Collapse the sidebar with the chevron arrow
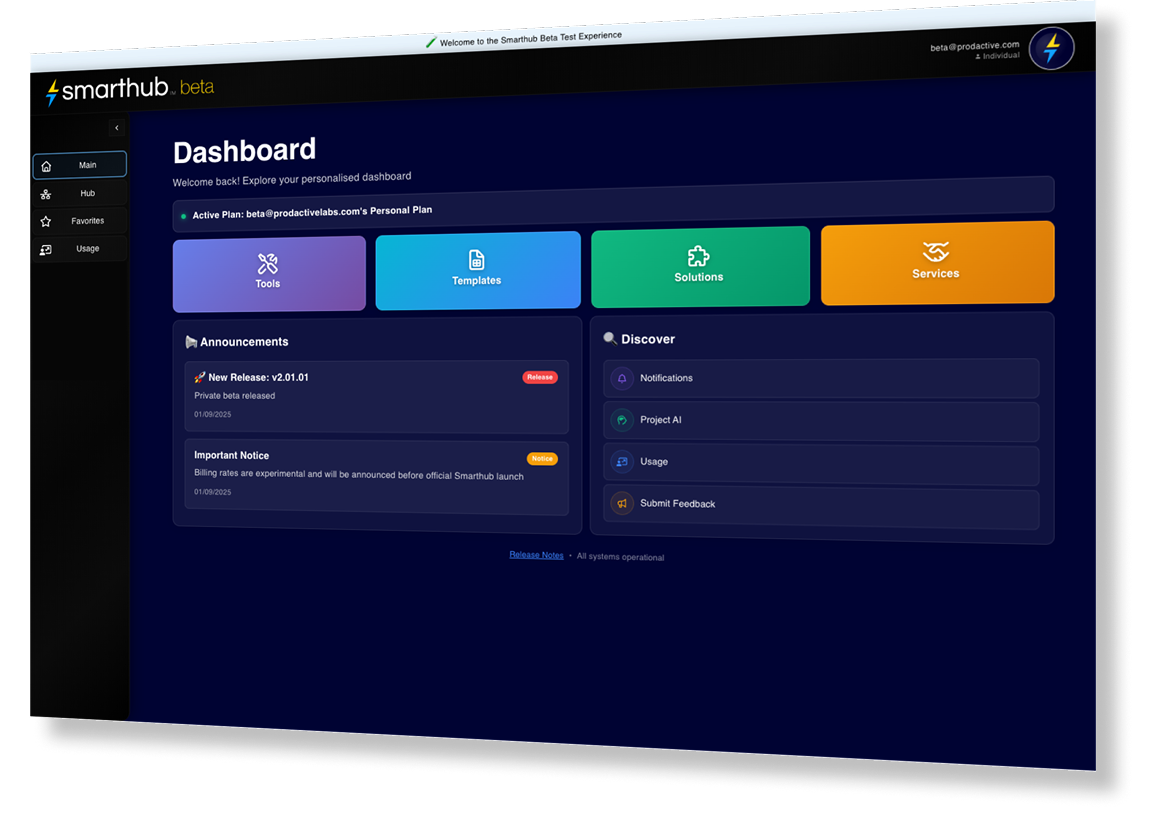Viewport: 1160px width, 818px height. (116, 127)
